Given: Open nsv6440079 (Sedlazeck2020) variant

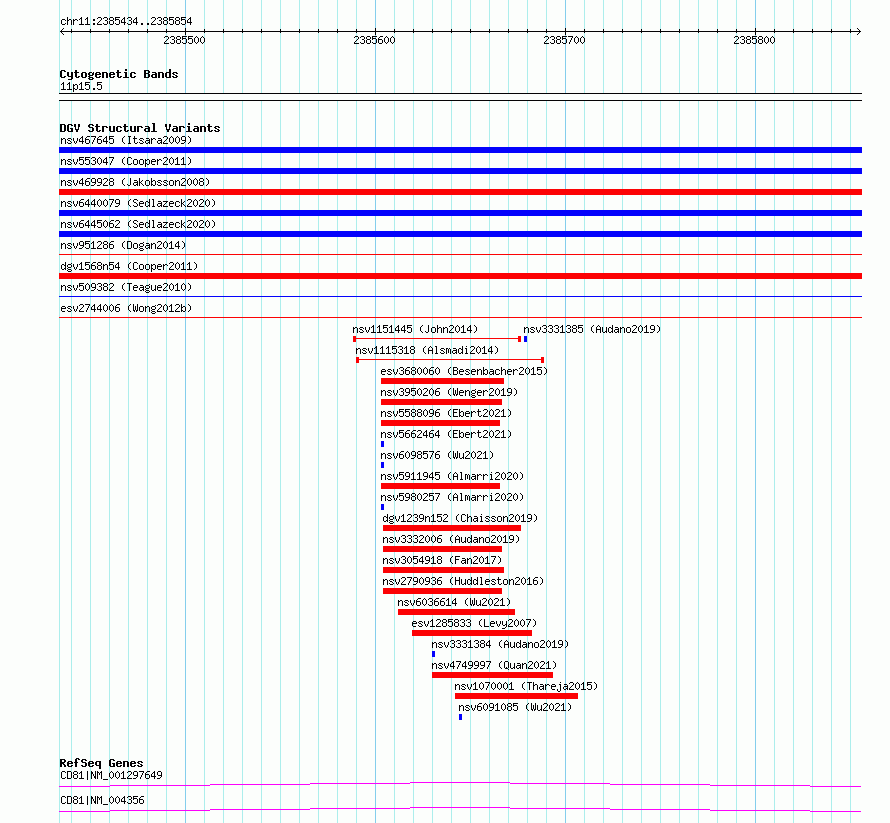Looking at the screenshot, I should point(138,203).
